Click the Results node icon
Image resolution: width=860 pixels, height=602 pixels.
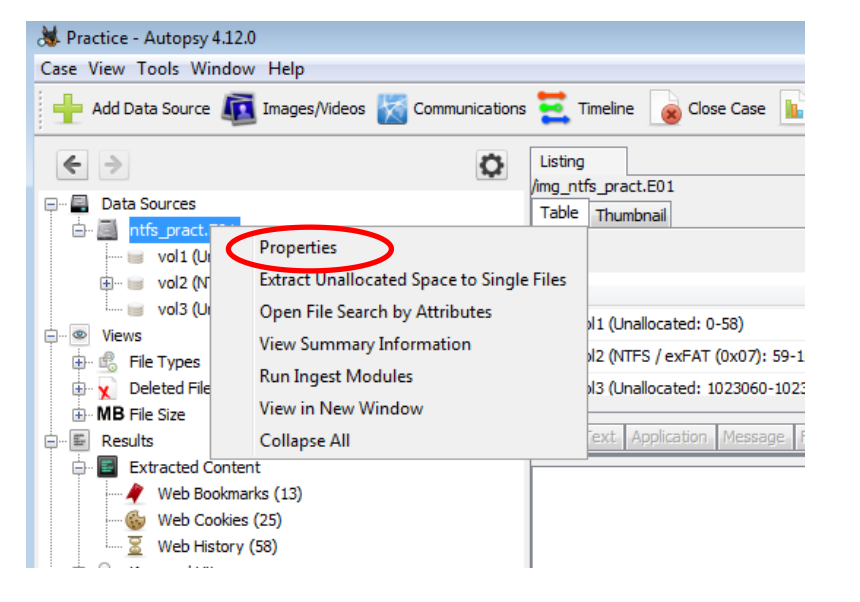80,441
